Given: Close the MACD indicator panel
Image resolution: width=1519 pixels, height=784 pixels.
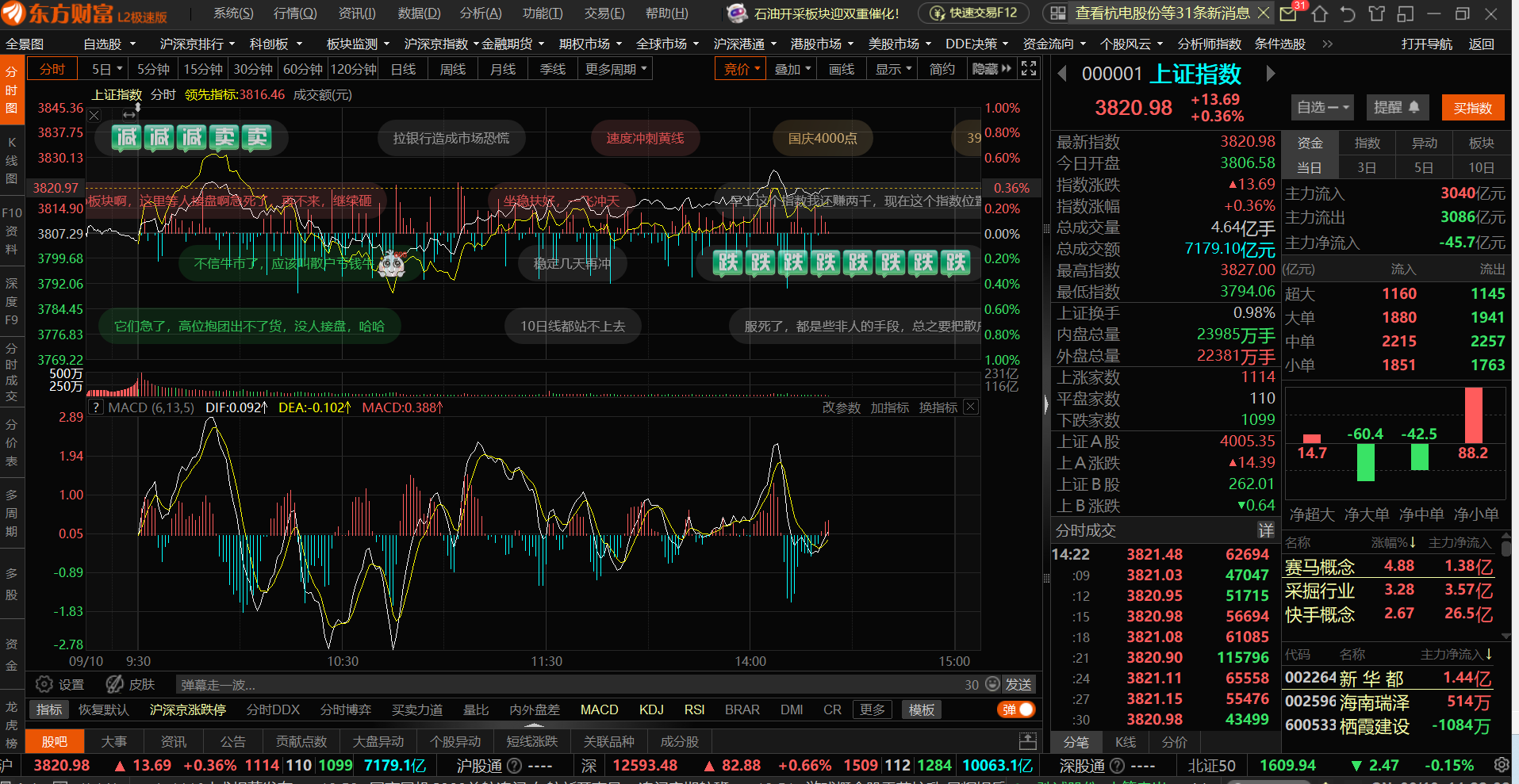Looking at the screenshot, I should pos(970,407).
